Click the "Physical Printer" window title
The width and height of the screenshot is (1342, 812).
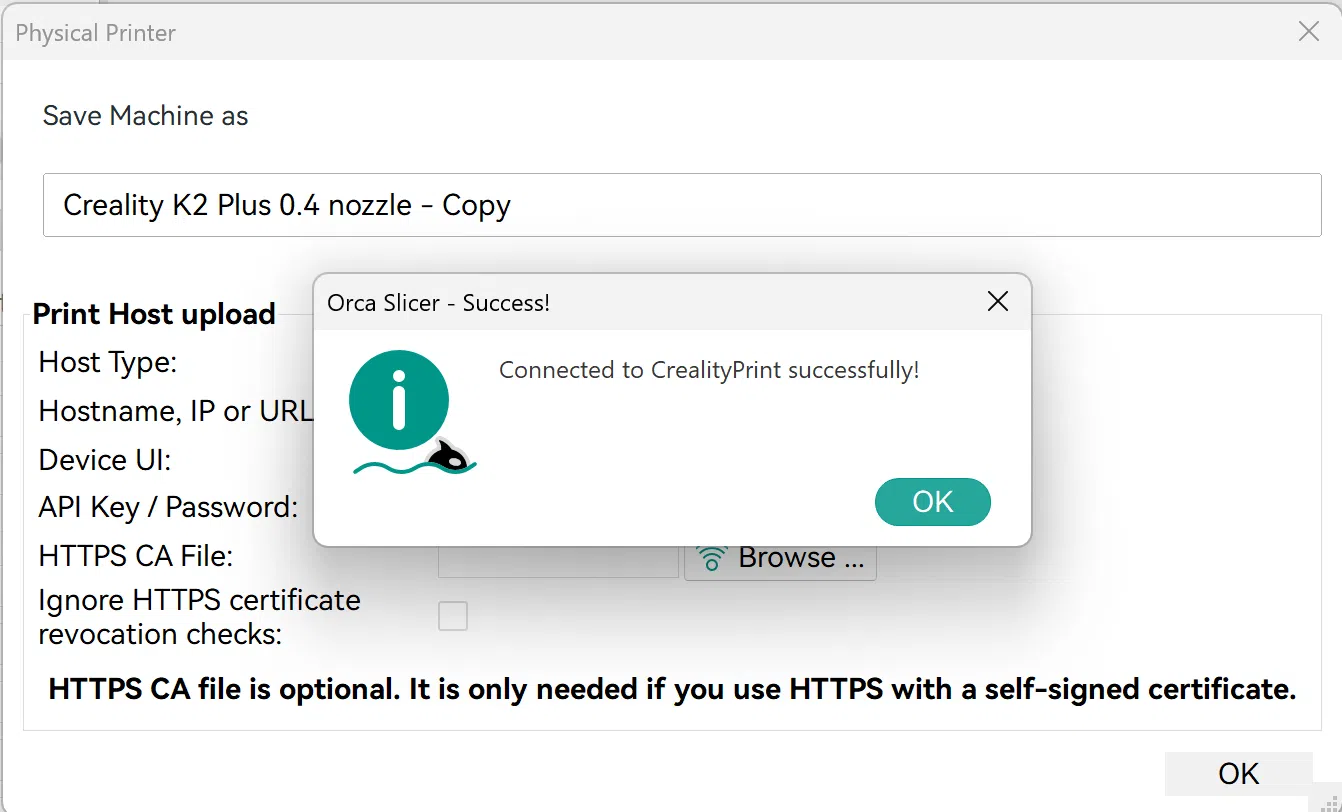[x=96, y=33]
